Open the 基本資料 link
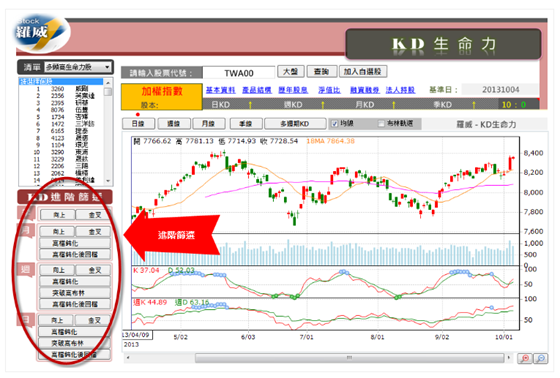Viewport: 560px width, 378px height. coord(221,90)
